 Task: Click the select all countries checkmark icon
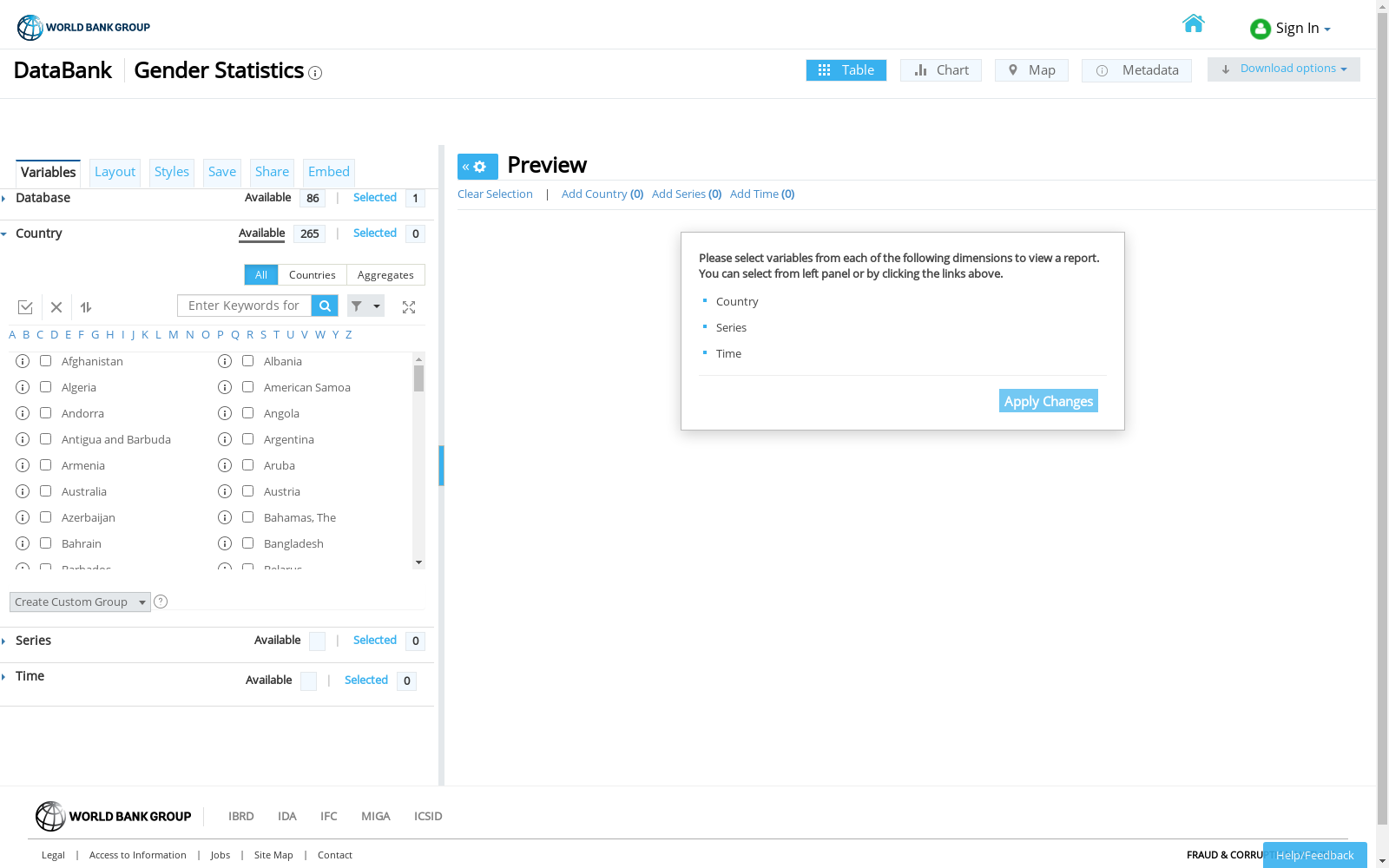[x=25, y=307]
